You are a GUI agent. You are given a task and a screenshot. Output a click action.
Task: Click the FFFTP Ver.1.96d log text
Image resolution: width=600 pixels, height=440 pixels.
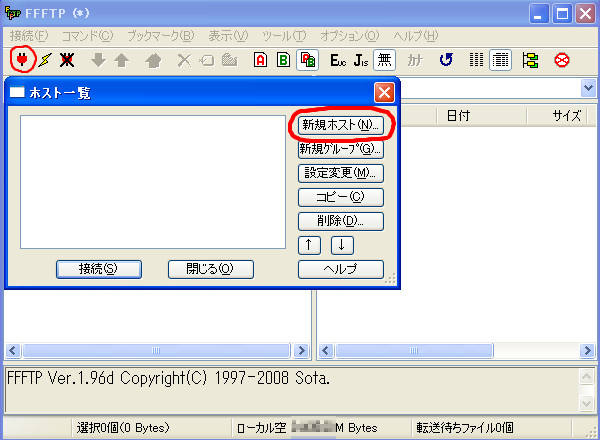point(168,378)
